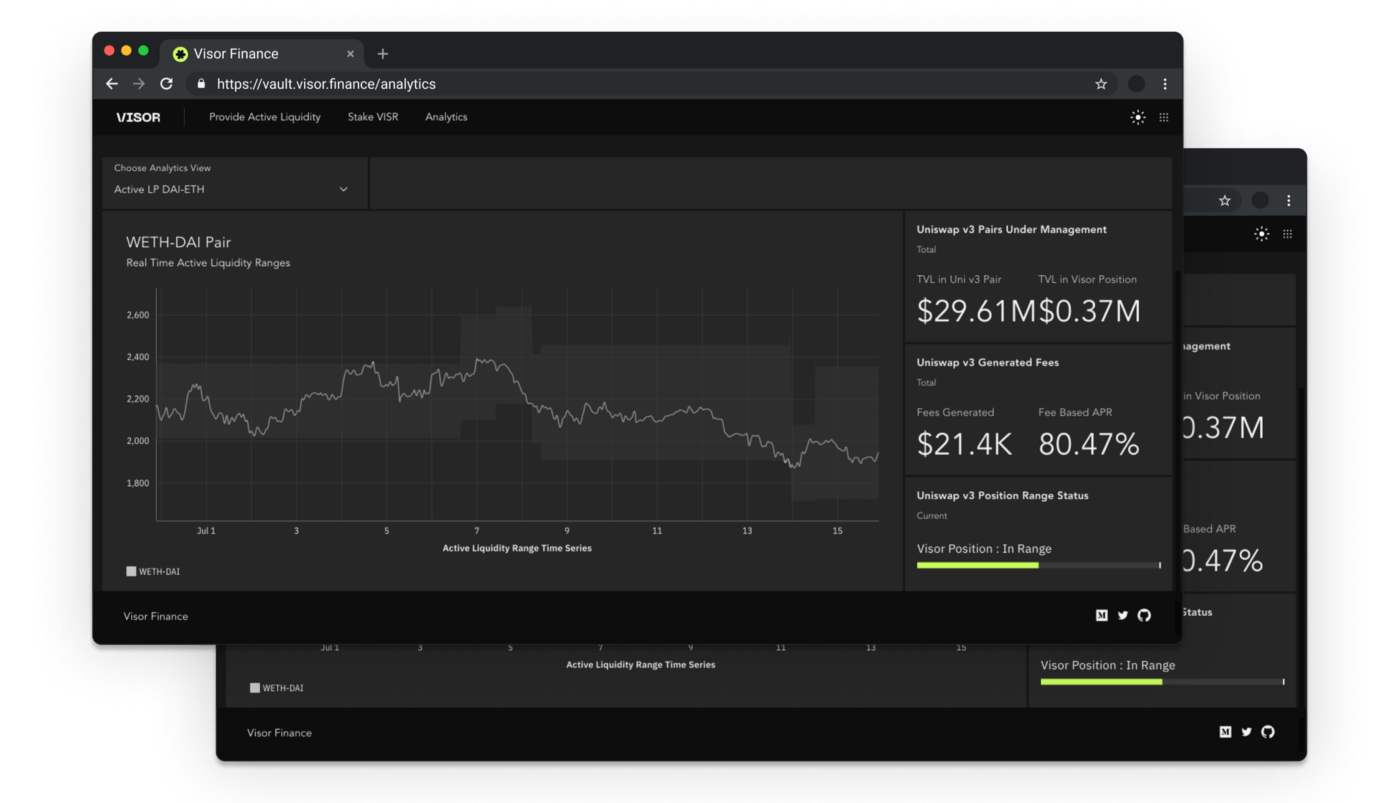
Task: Toggle WETH-DAI legend swatch in front window
Action: [x=131, y=572]
